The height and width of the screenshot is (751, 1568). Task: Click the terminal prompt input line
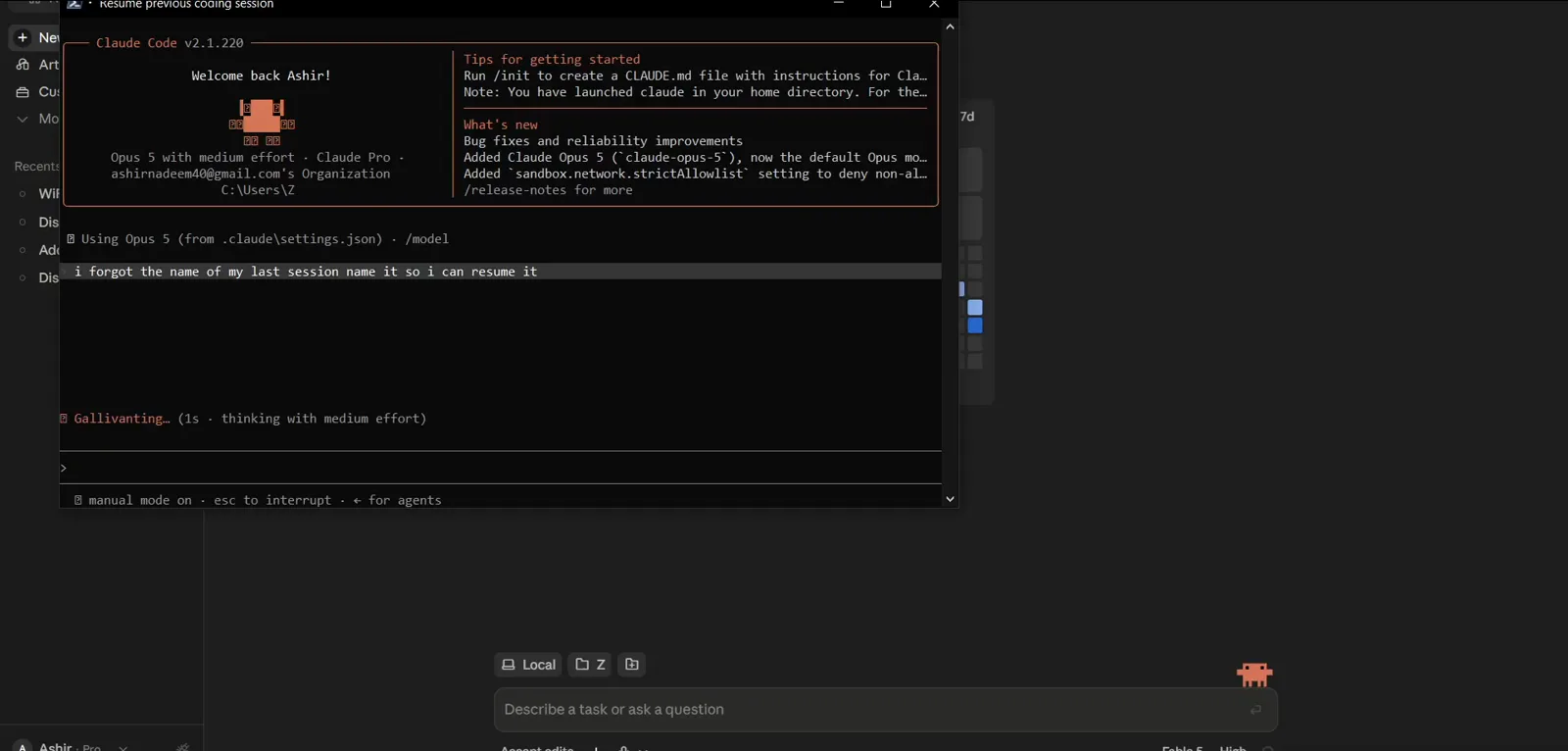tap(501, 468)
